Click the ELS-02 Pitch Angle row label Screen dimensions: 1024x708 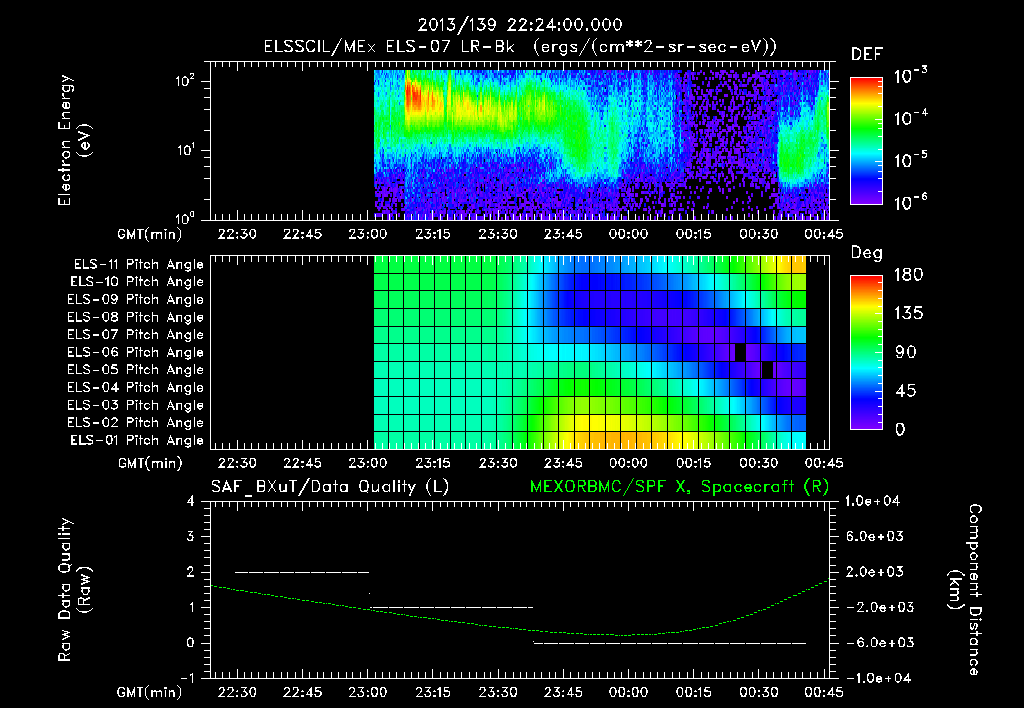tap(136, 423)
